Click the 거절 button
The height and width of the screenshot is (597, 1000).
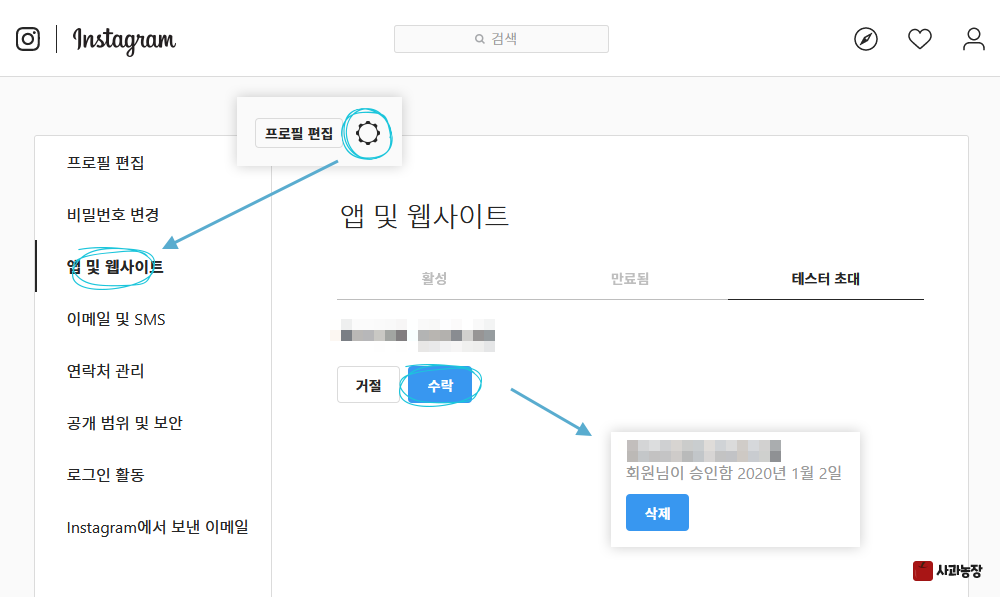368,385
